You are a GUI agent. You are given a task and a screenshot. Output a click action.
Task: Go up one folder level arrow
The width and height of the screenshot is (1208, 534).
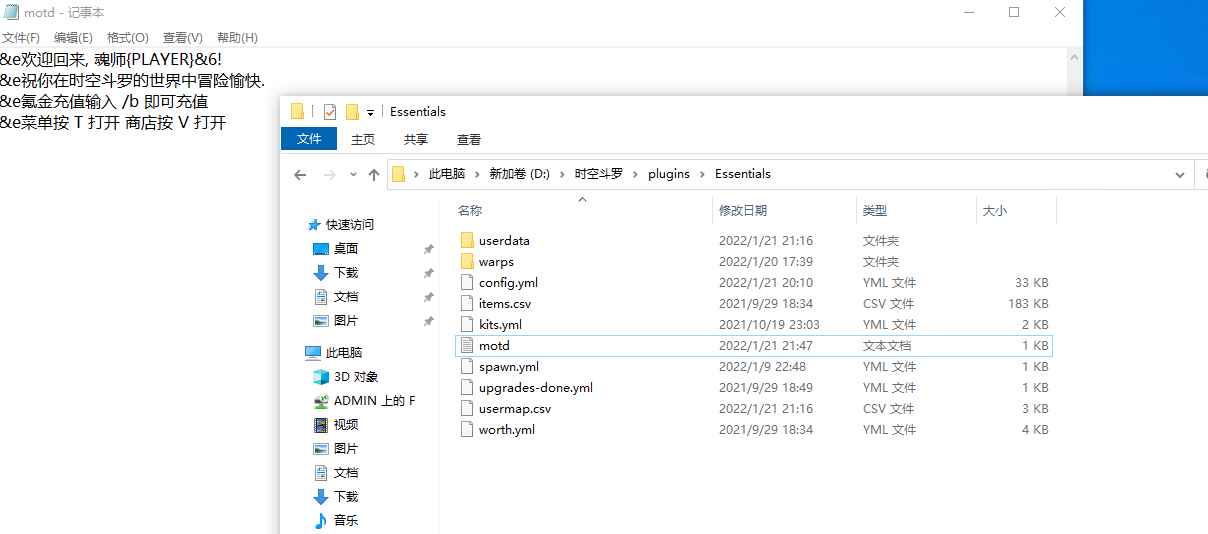click(374, 174)
